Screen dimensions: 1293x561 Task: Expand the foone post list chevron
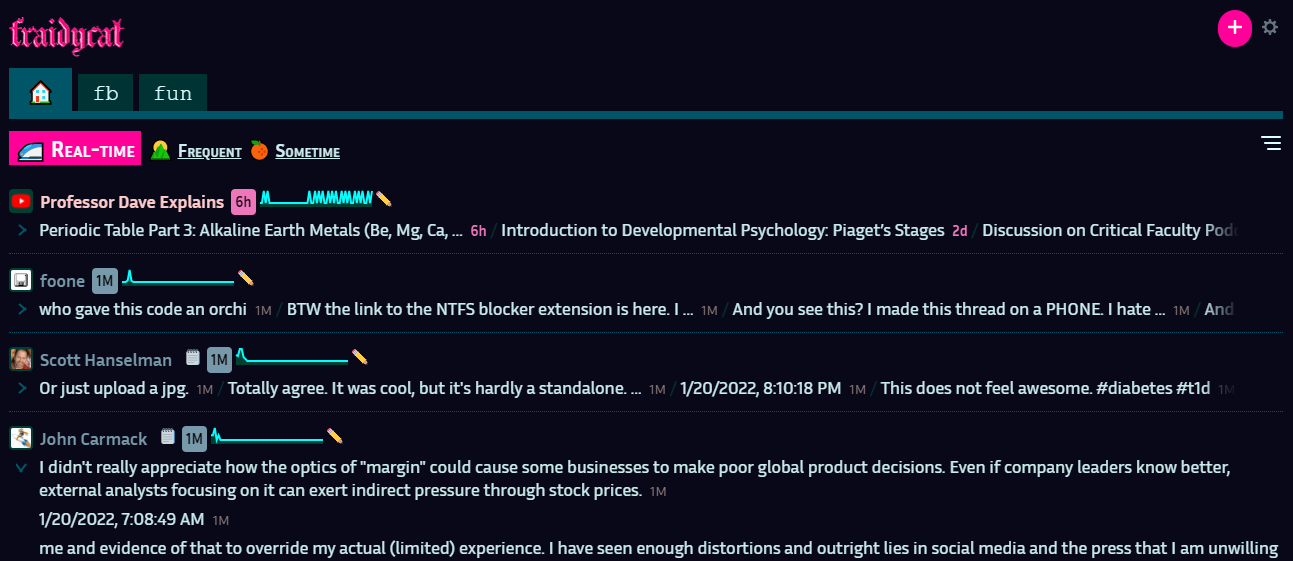click(22, 309)
